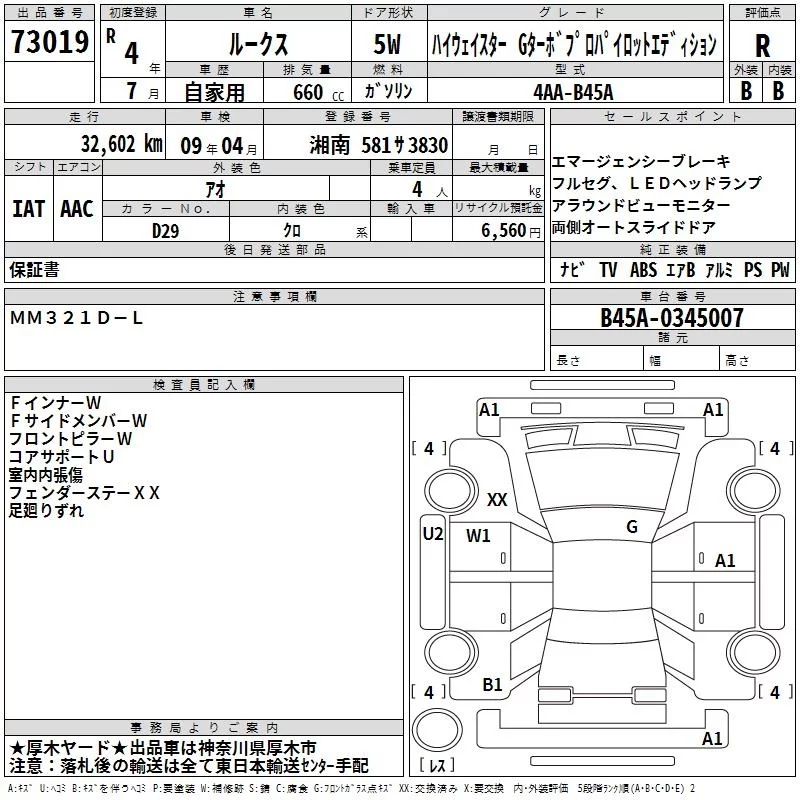
Task: Click door type 5W value
Action: [x=387, y=44]
